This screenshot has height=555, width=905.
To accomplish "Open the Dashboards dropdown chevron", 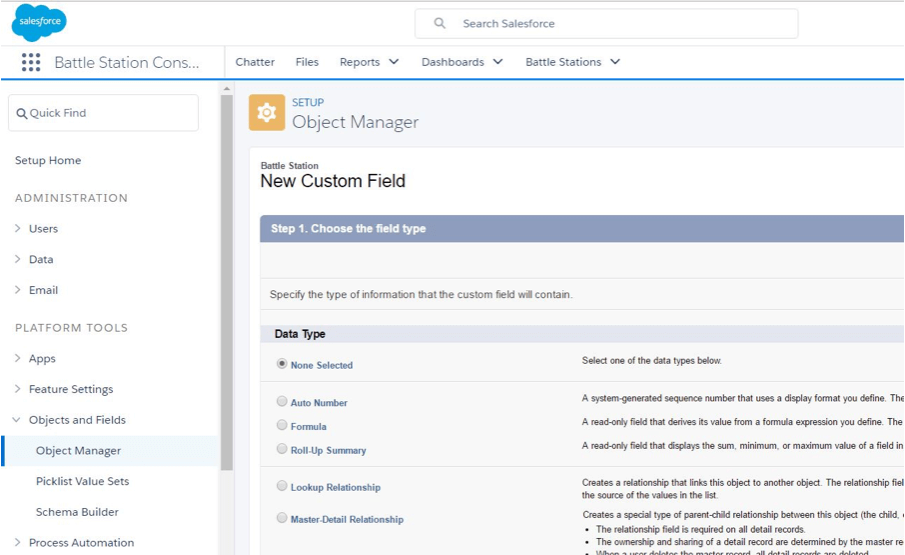I will tap(498, 62).
